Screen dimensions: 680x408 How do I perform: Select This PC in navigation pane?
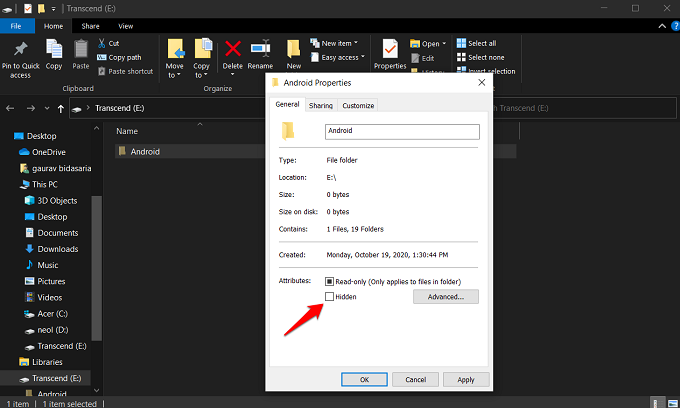click(x=39, y=184)
